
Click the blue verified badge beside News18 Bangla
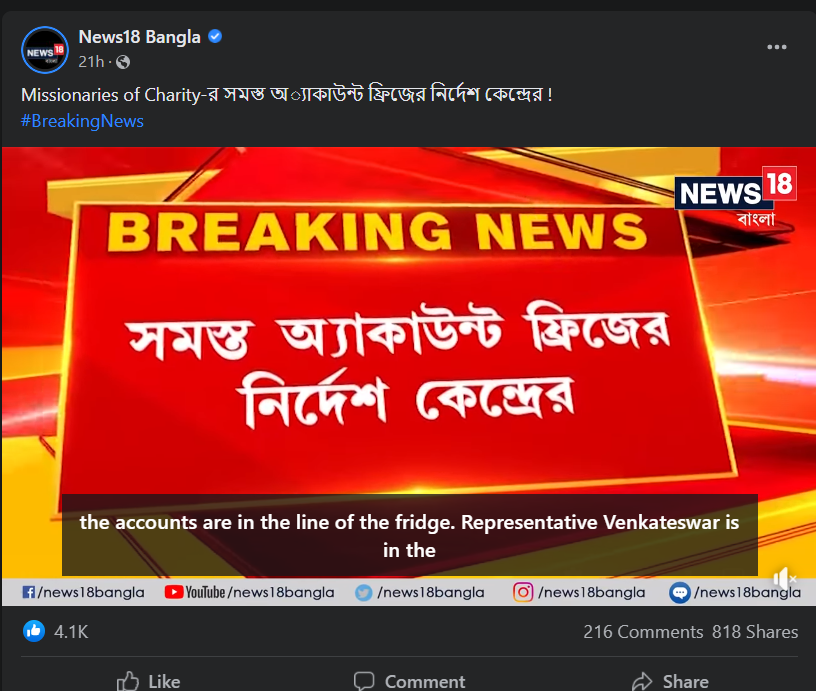coord(213,36)
